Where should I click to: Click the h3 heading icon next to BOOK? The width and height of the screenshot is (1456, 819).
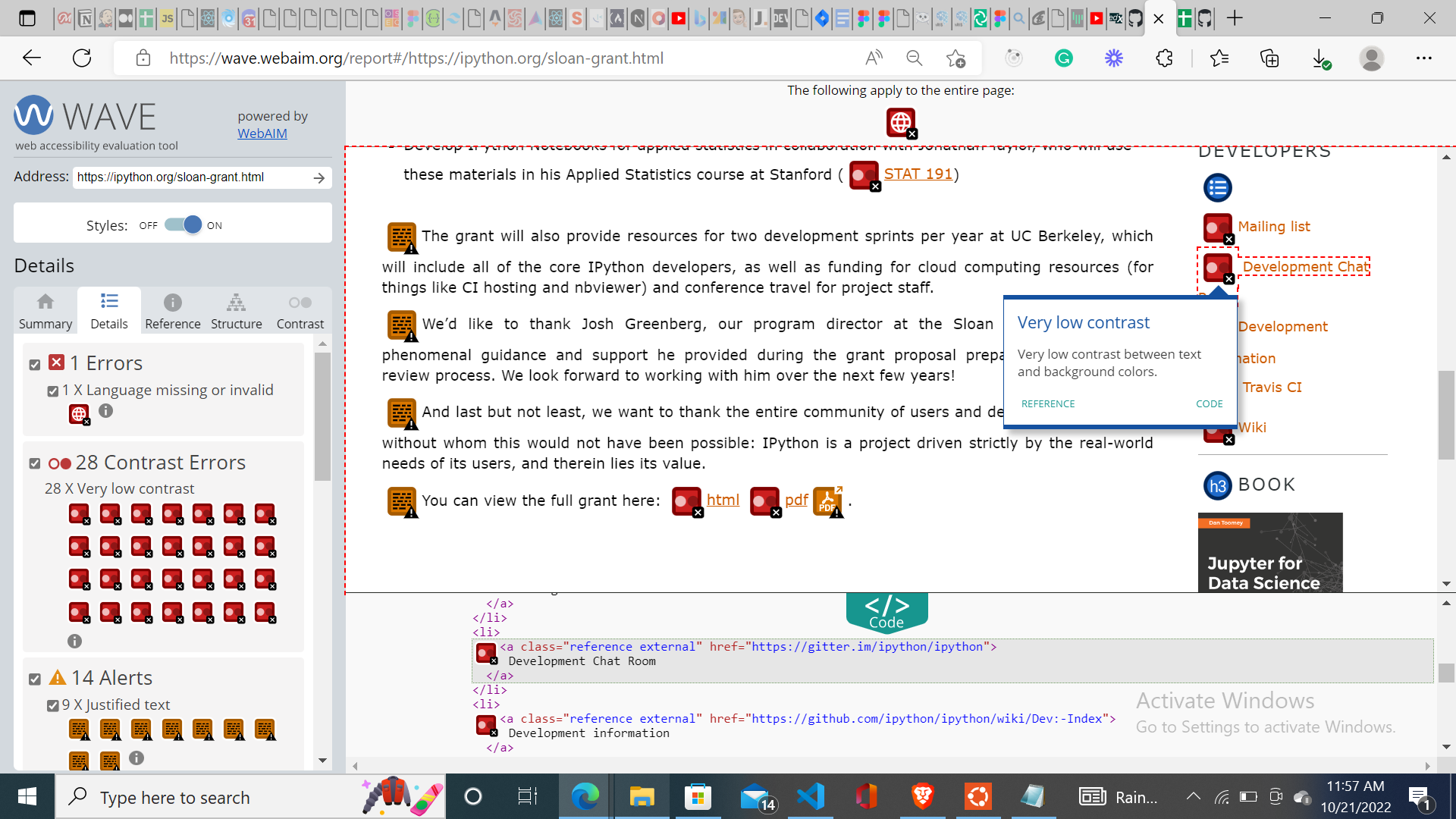click(1217, 485)
